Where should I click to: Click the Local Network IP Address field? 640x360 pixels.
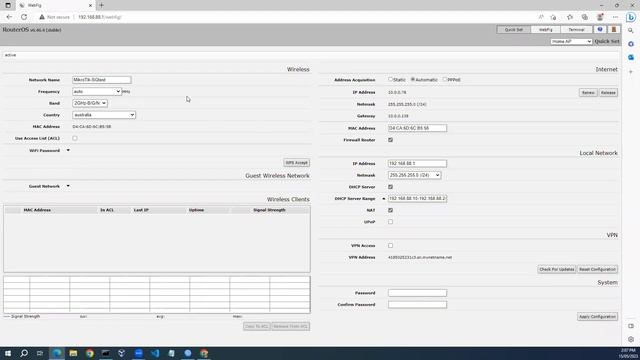click(417, 163)
